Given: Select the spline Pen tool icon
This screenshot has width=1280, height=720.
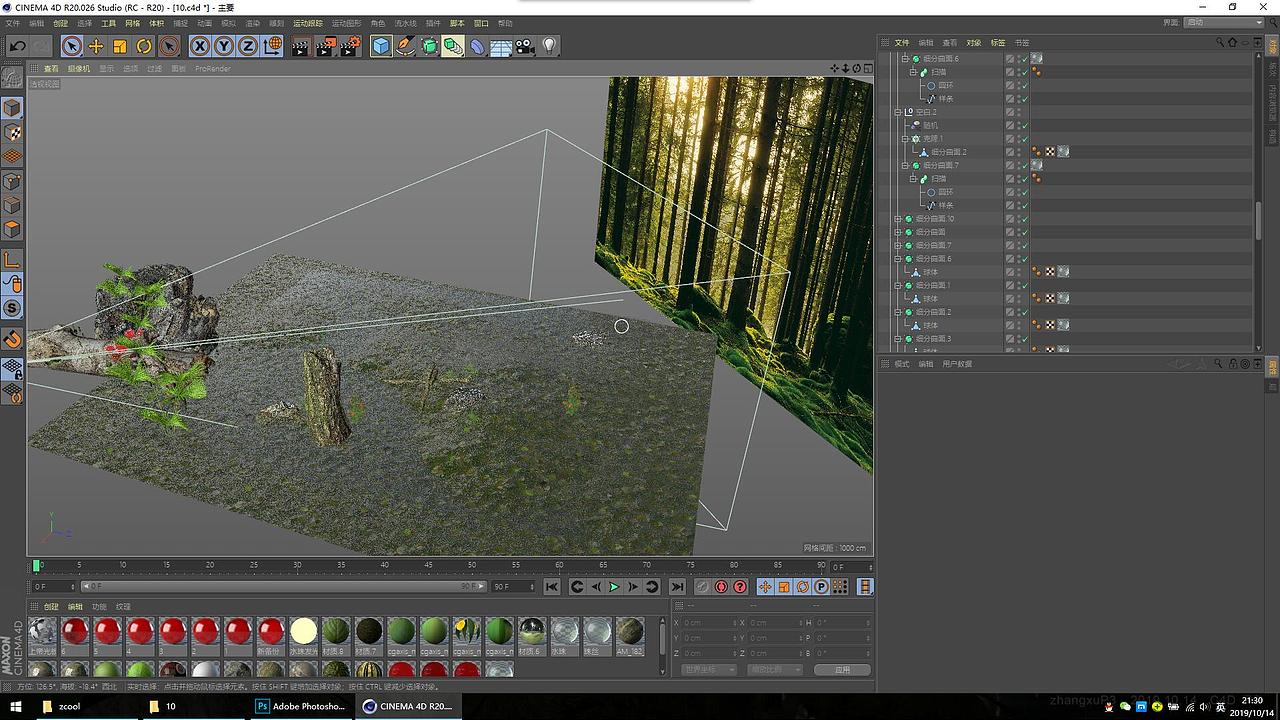Looking at the screenshot, I should 405,46.
